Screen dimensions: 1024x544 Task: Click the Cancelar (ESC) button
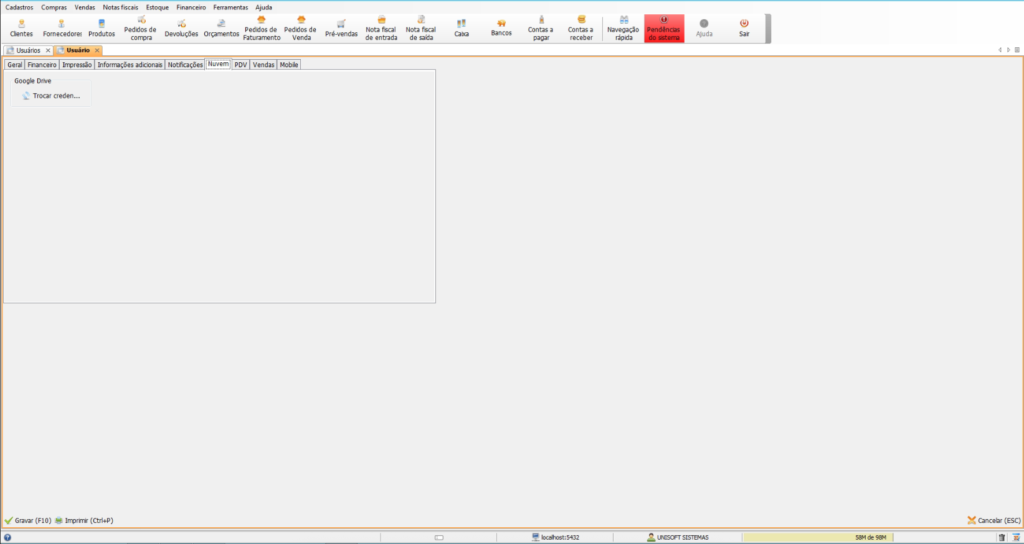994,521
